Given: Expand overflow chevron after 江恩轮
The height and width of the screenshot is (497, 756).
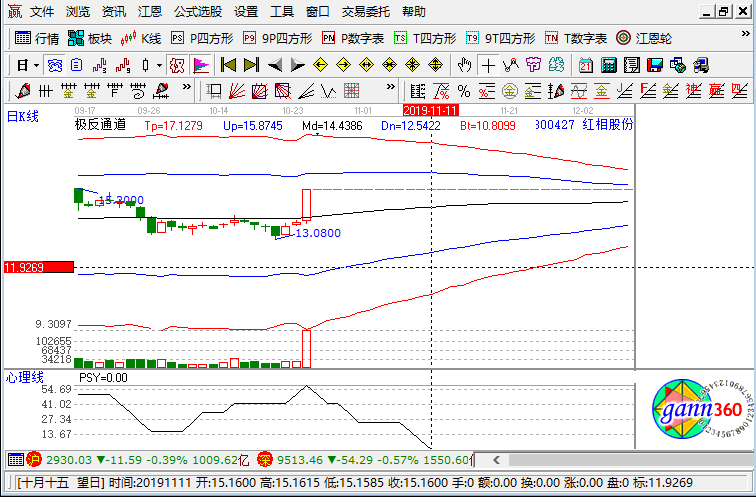Looking at the screenshot, I should (745, 34).
